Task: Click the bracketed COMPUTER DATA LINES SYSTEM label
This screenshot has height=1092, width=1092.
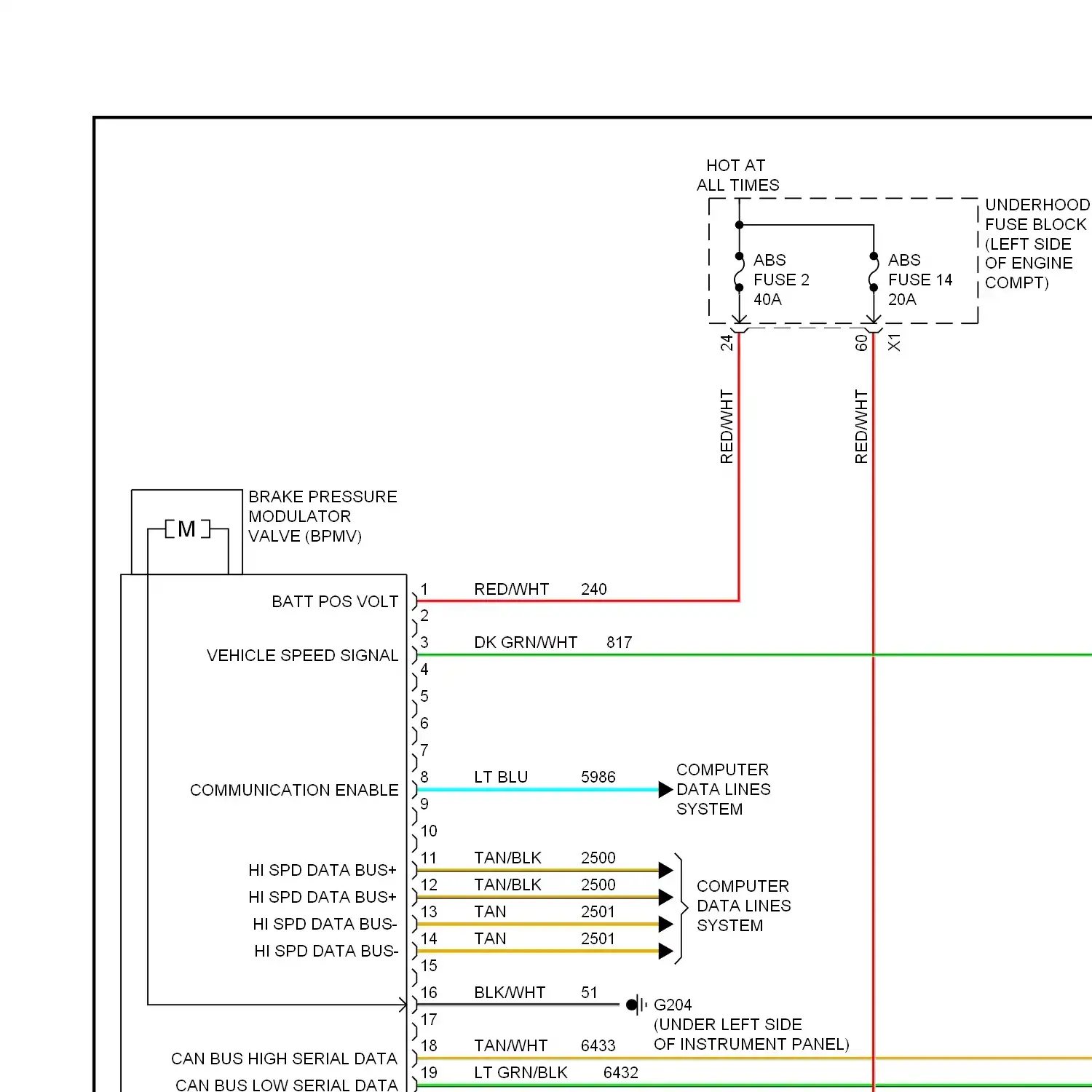Action: click(743, 906)
